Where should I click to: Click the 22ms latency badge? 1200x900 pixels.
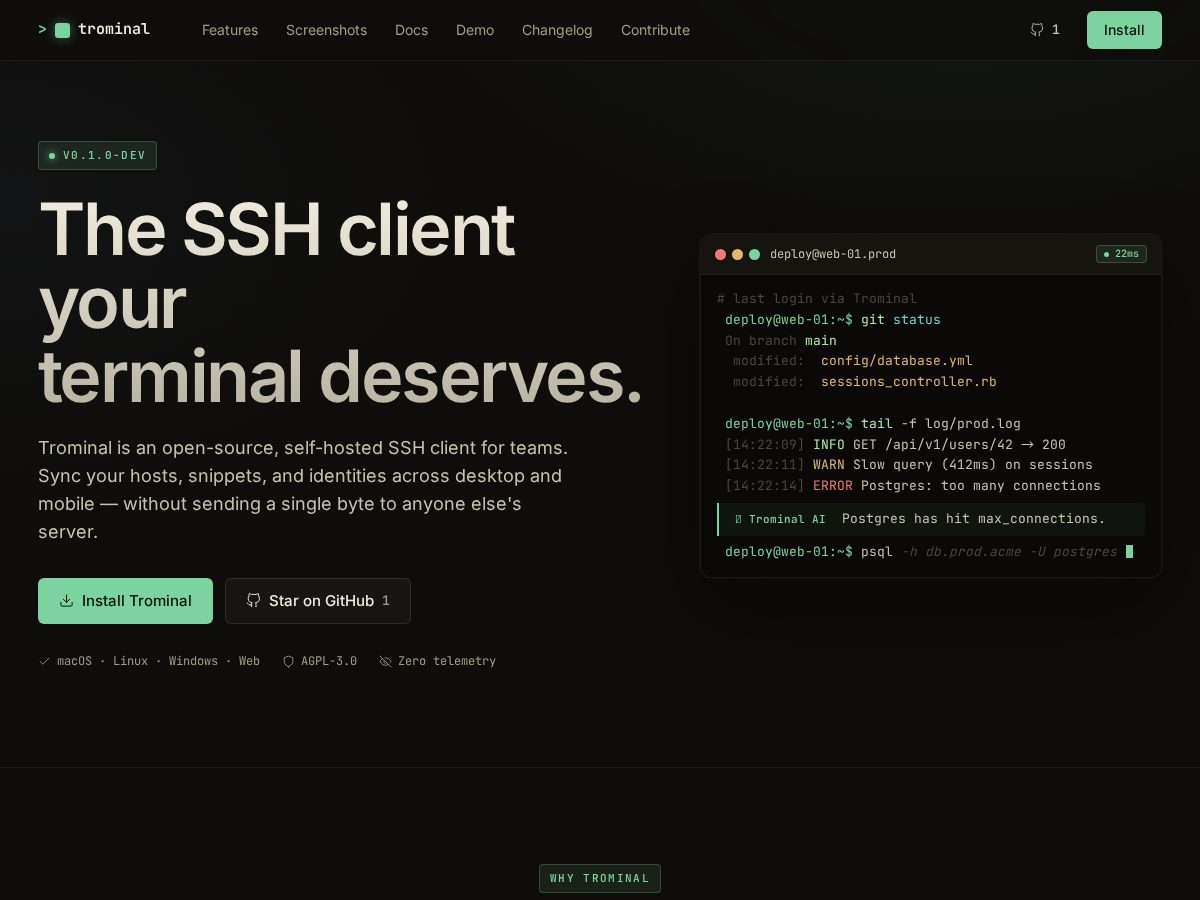pyautogui.click(x=1121, y=254)
